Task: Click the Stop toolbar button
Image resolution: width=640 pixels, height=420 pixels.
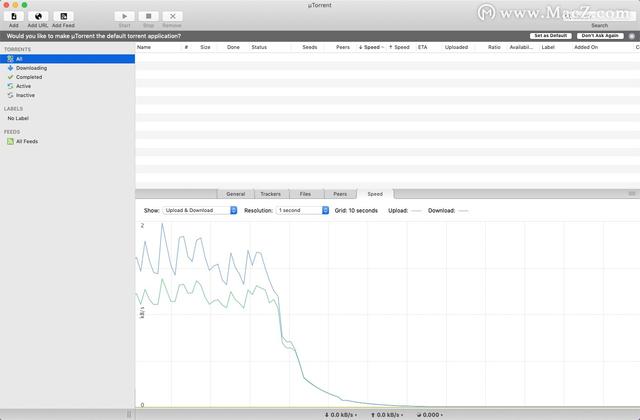Action: (x=149, y=16)
